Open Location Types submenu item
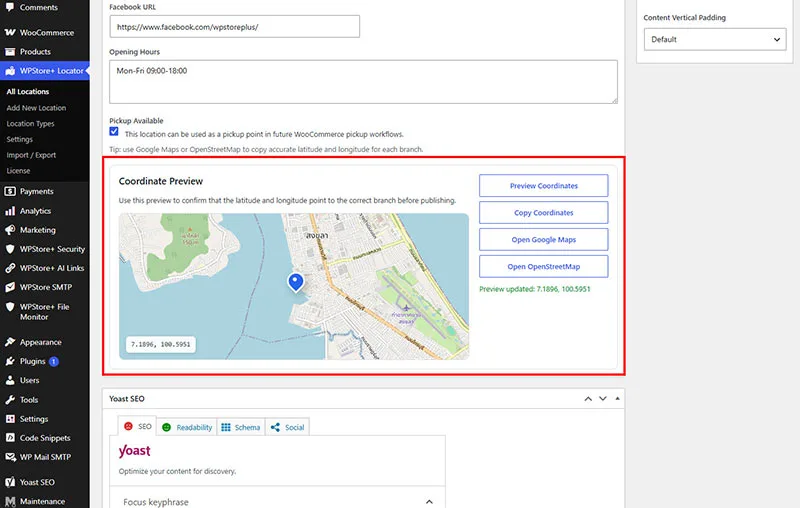This screenshot has height=508, width=800. pyautogui.click(x=30, y=124)
